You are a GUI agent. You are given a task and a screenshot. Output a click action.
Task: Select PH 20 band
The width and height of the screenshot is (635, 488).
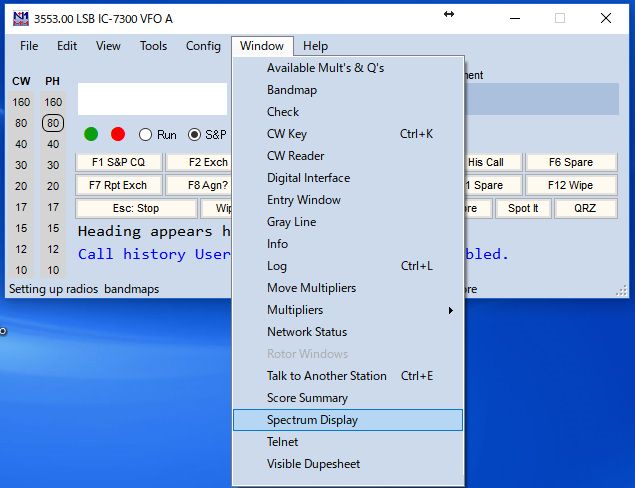(53, 186)
